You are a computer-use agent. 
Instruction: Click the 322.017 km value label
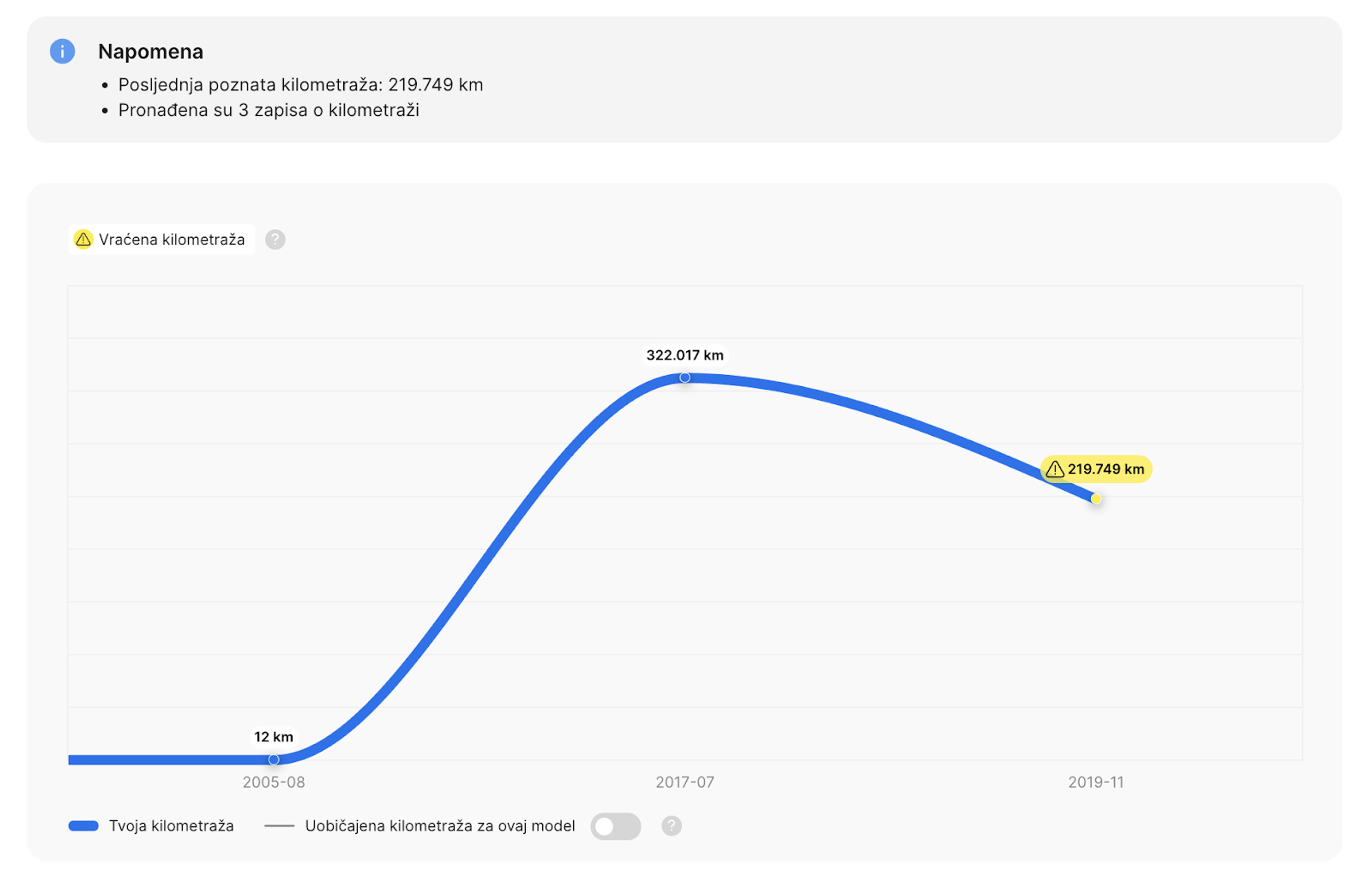click(685, 355)
